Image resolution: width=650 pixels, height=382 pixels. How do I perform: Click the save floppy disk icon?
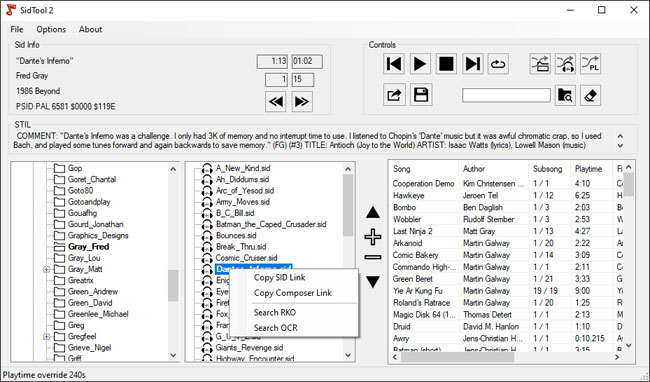(421, 95)
